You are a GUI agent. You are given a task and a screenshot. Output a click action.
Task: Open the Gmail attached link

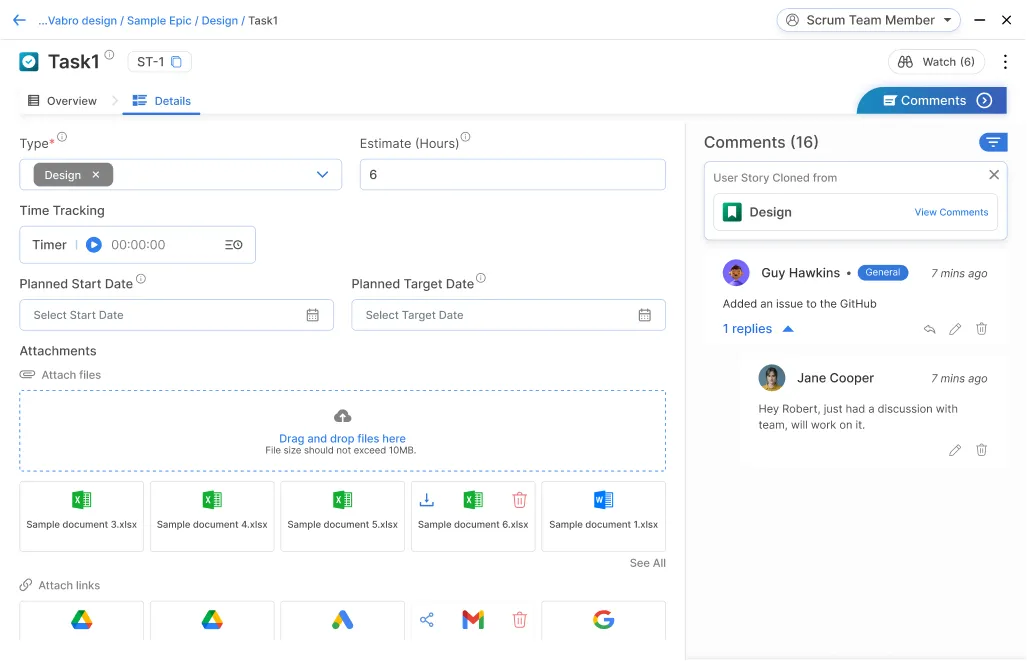pyautogui.click(x=472, y=619)
